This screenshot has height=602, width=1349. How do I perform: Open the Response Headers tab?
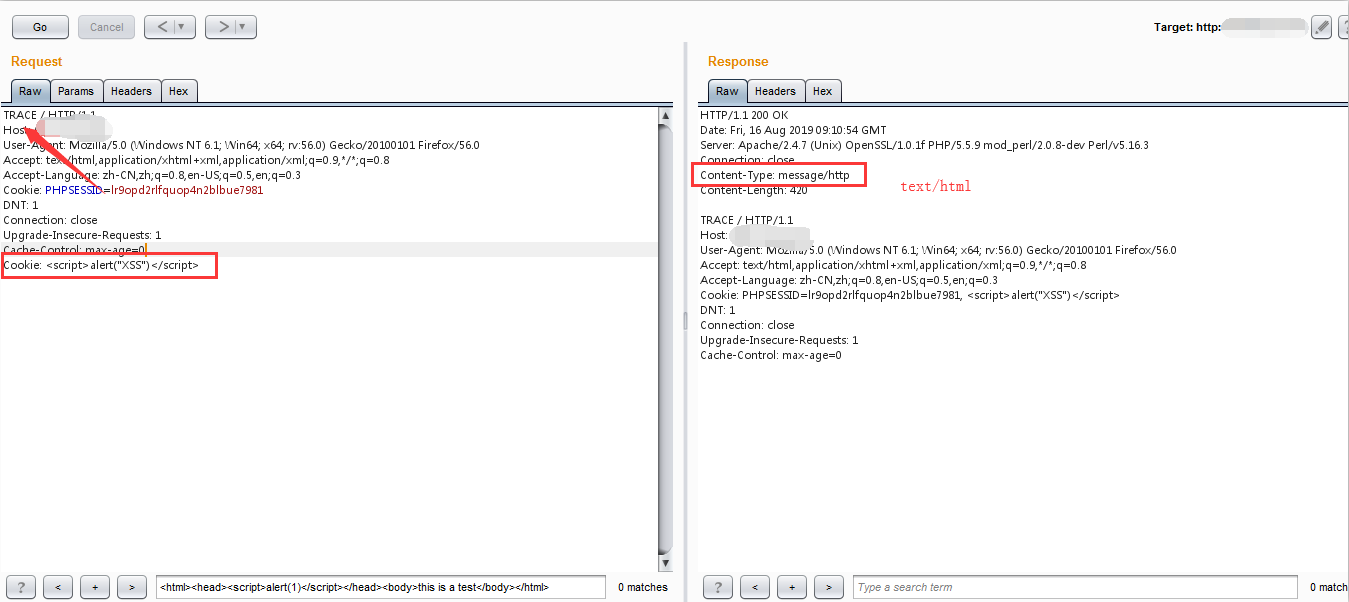(x=775, y=91)
